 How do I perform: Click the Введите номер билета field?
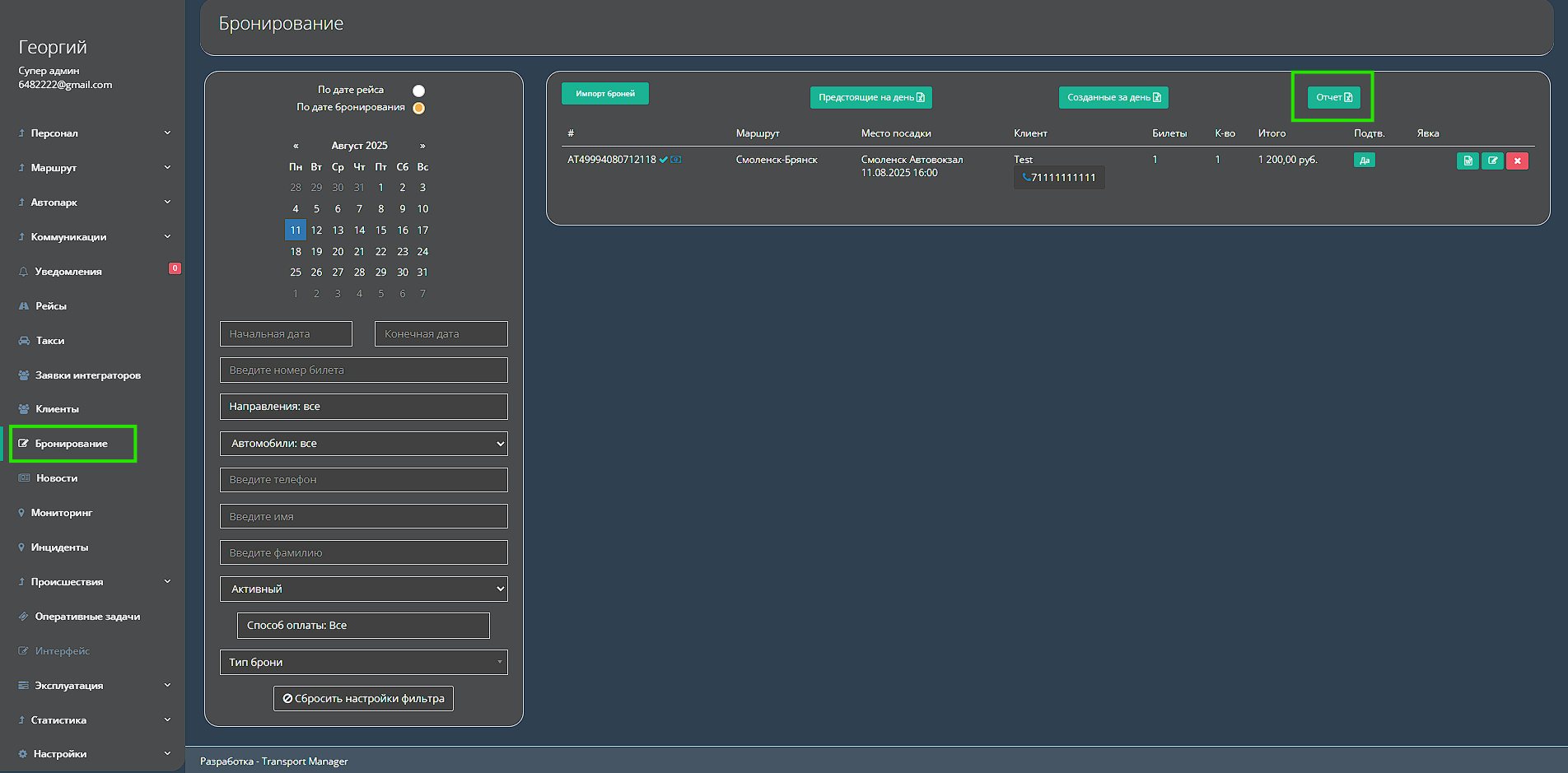point(363,370)
